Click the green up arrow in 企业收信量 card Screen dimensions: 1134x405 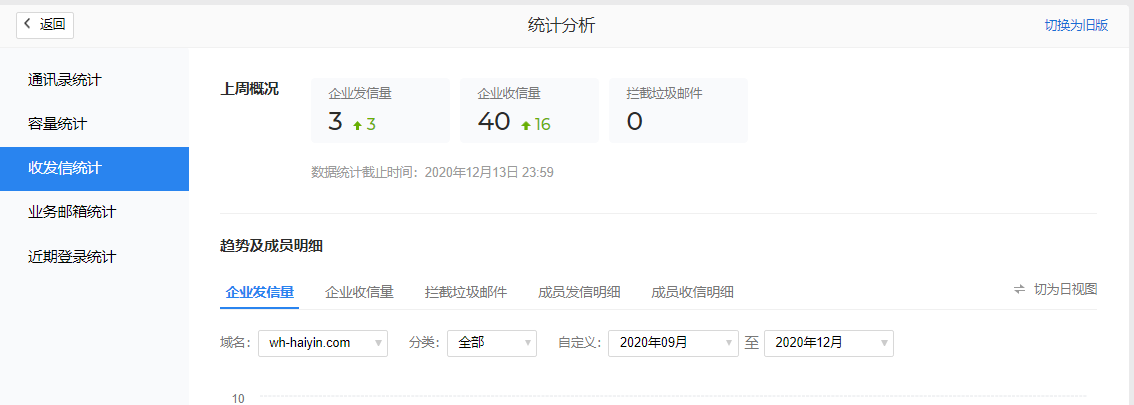526,125
